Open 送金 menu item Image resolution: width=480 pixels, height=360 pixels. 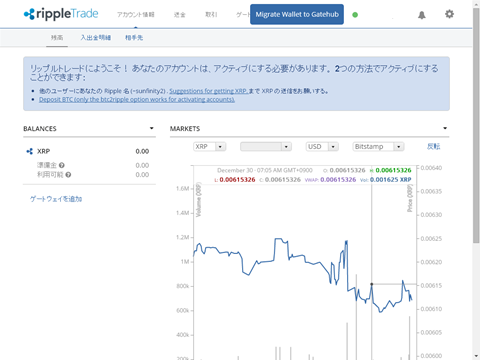point(179,15)
